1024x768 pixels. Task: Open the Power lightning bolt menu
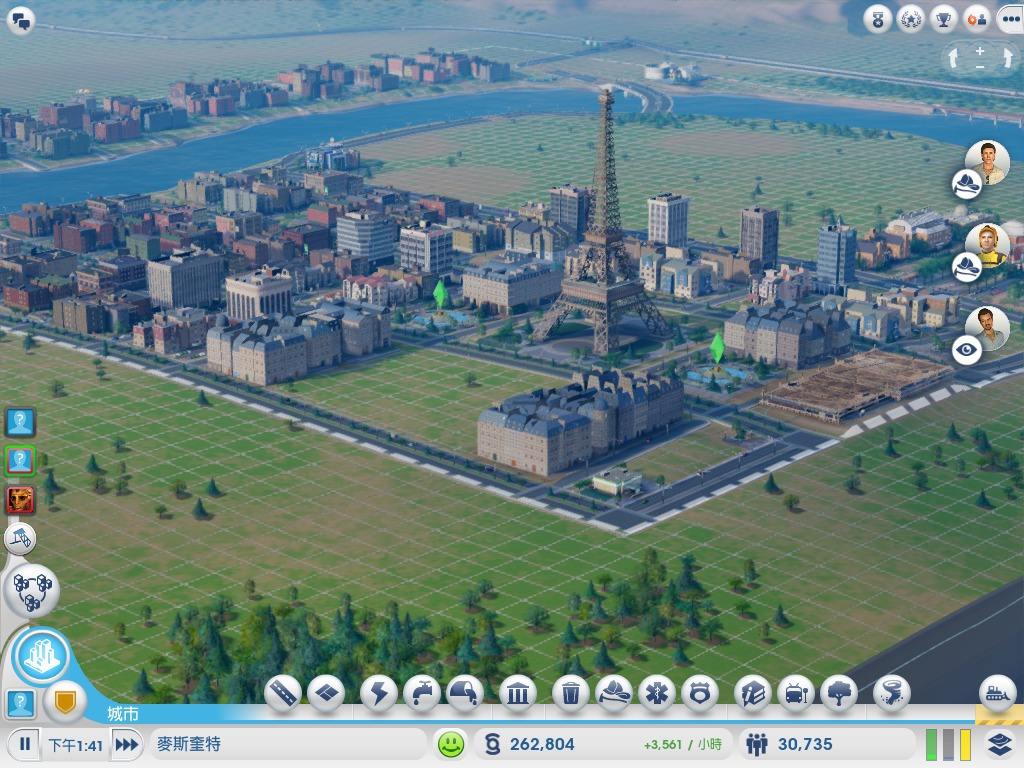379,694
